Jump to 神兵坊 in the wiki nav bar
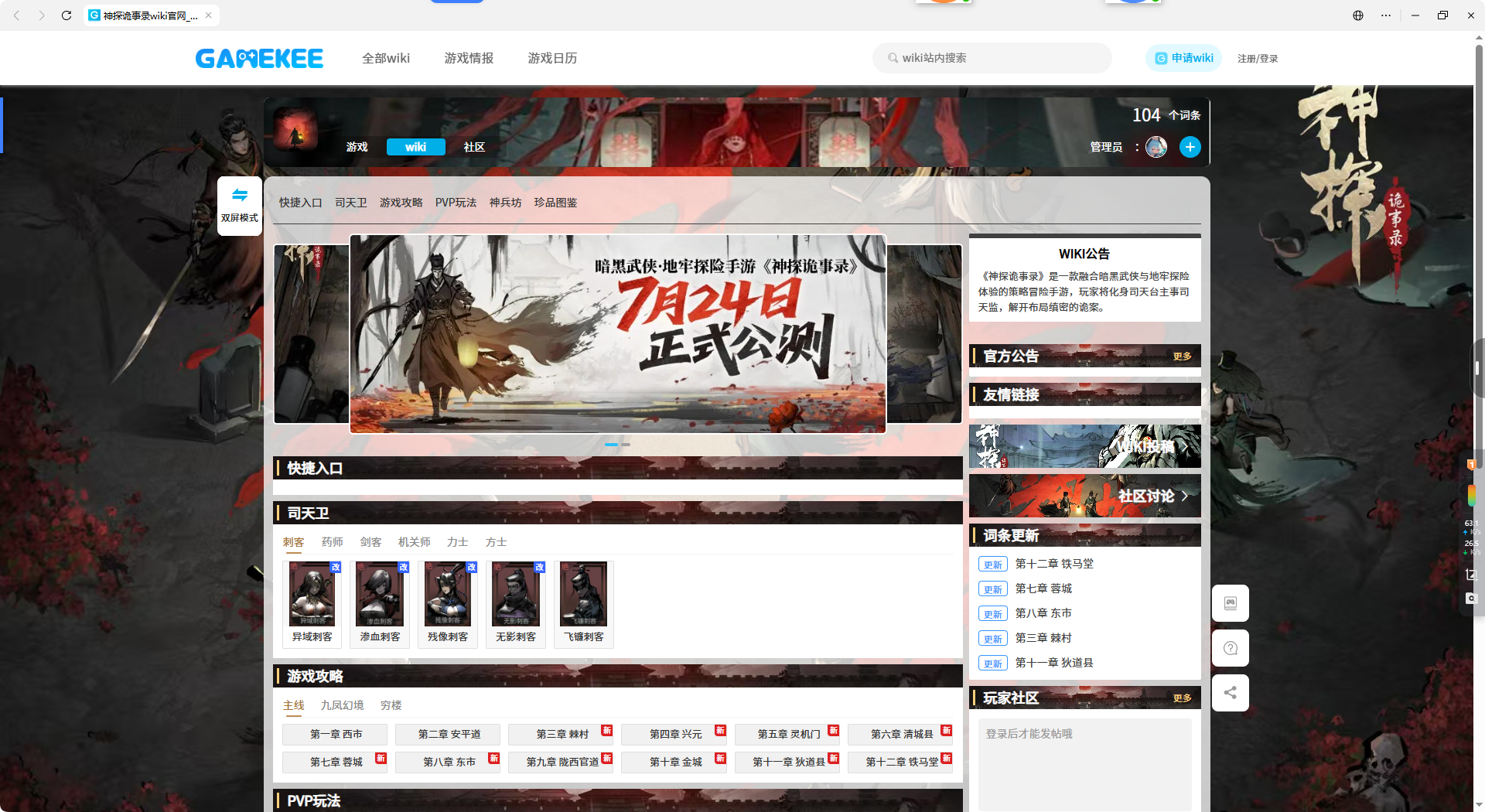1485x812 pixels. [506, 203]
